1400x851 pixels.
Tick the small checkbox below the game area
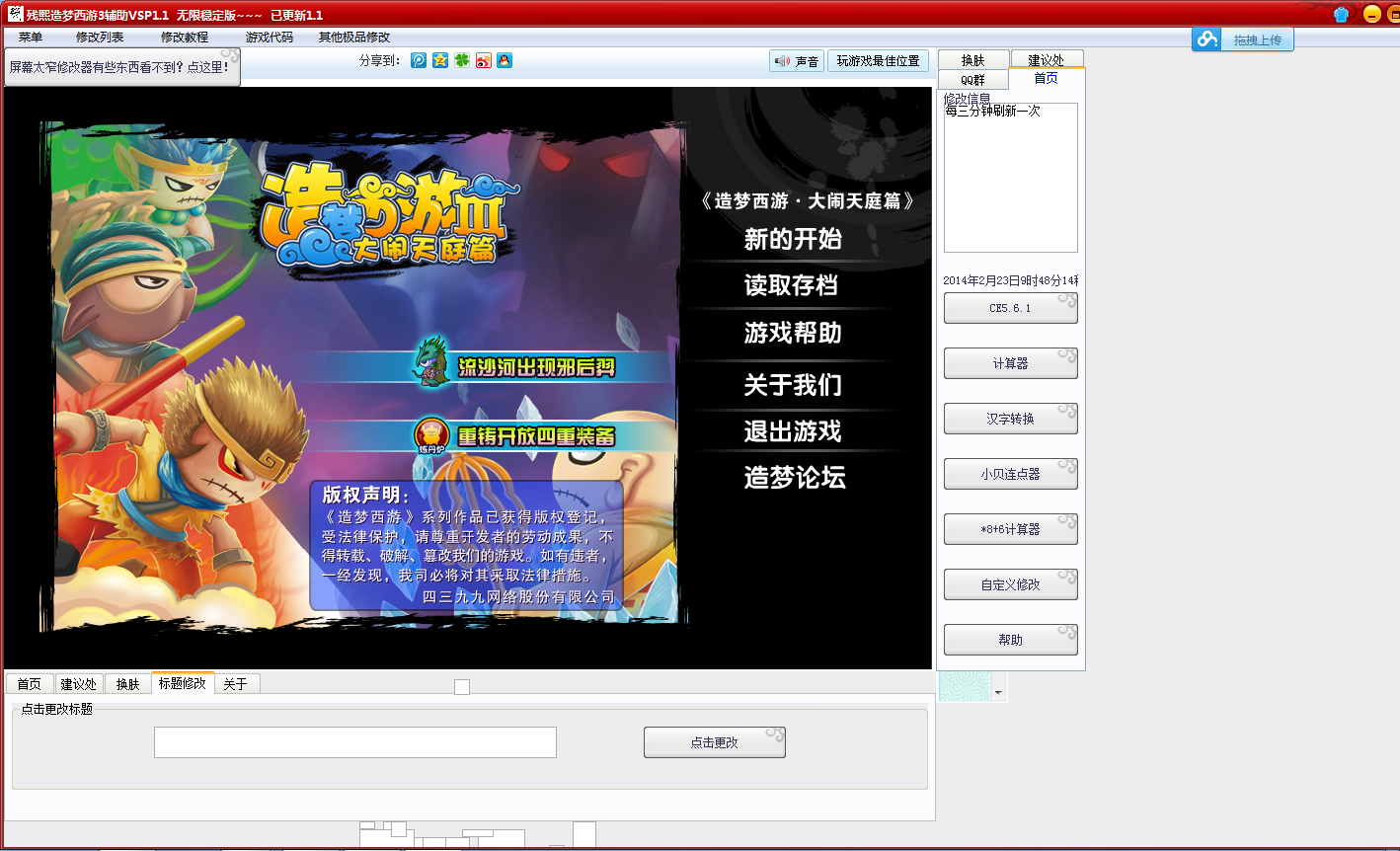(462, 687)
